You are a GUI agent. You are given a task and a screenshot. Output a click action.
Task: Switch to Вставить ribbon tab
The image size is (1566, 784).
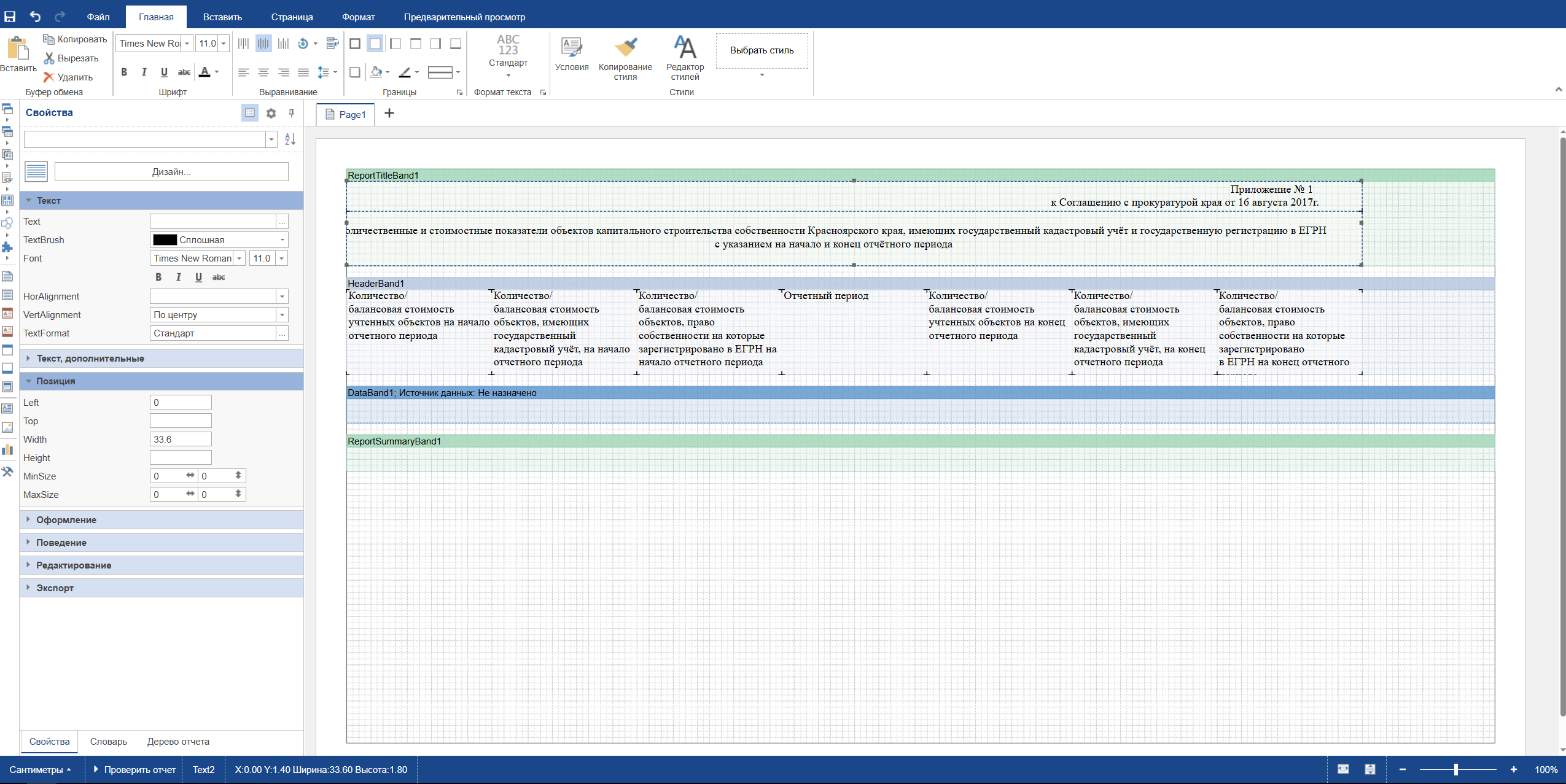pos(222,17)
